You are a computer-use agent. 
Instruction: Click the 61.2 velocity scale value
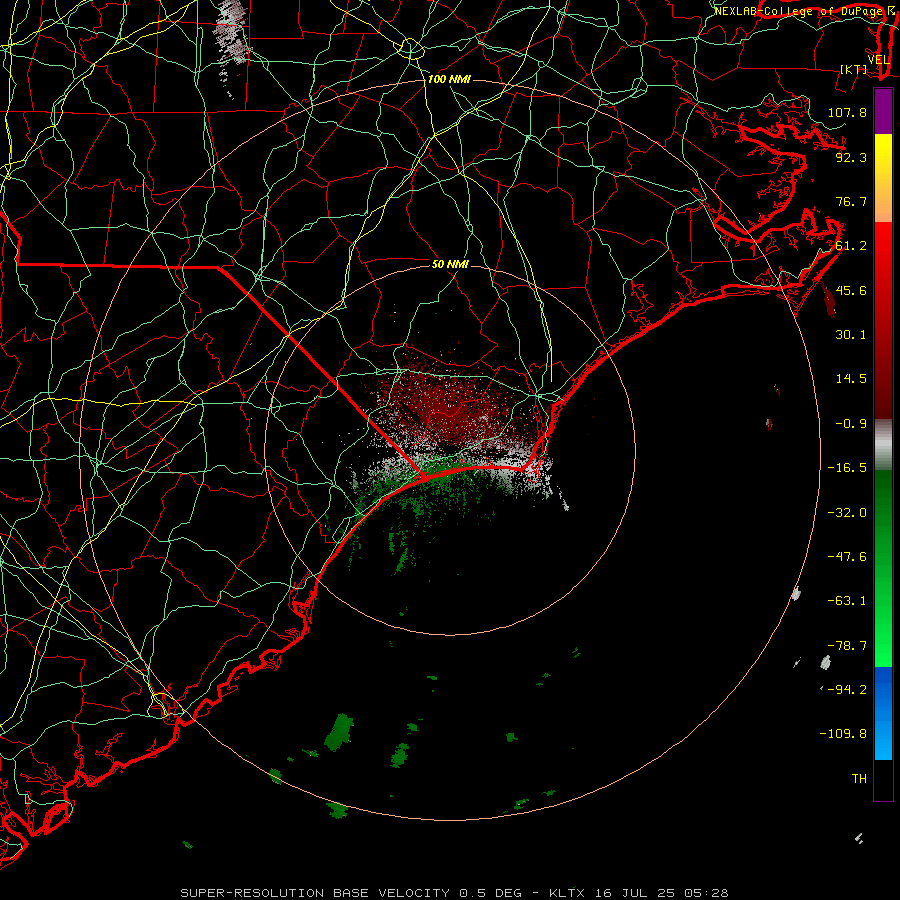point(851,246)
